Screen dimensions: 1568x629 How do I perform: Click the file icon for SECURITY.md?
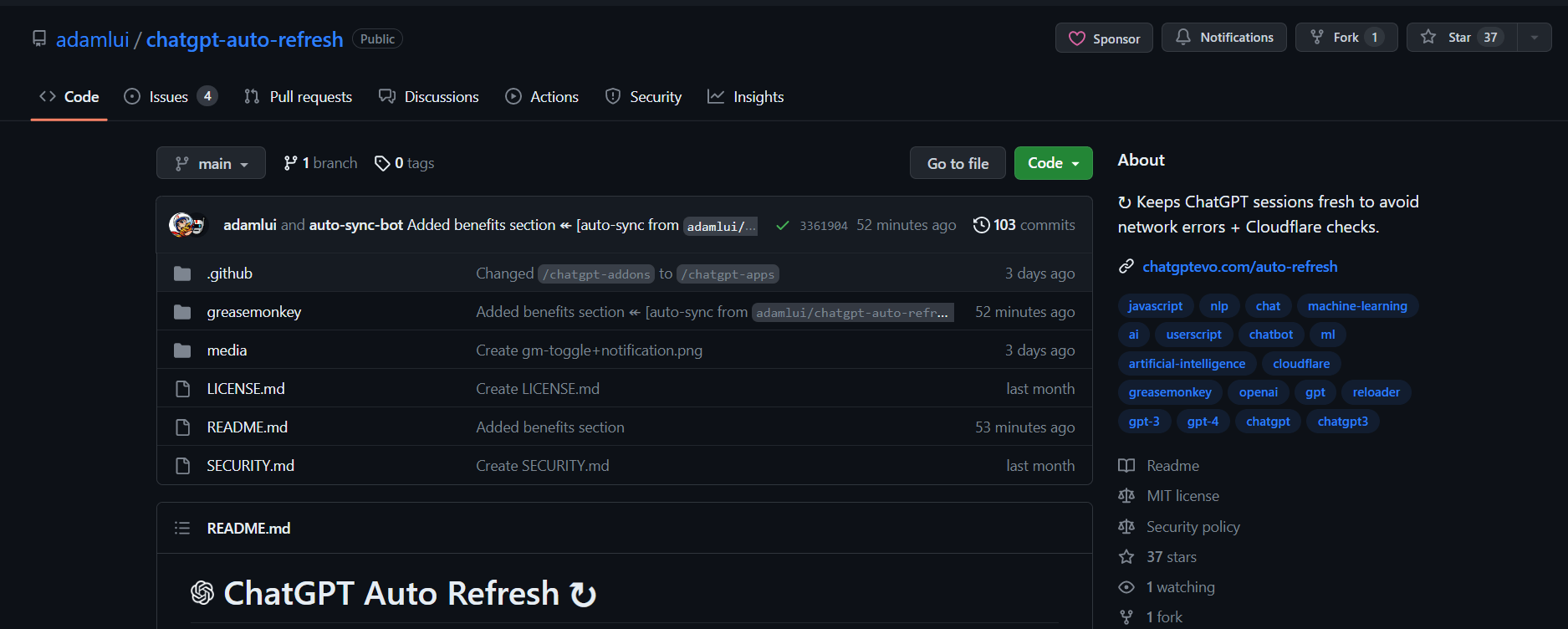(x=182, y=466)
